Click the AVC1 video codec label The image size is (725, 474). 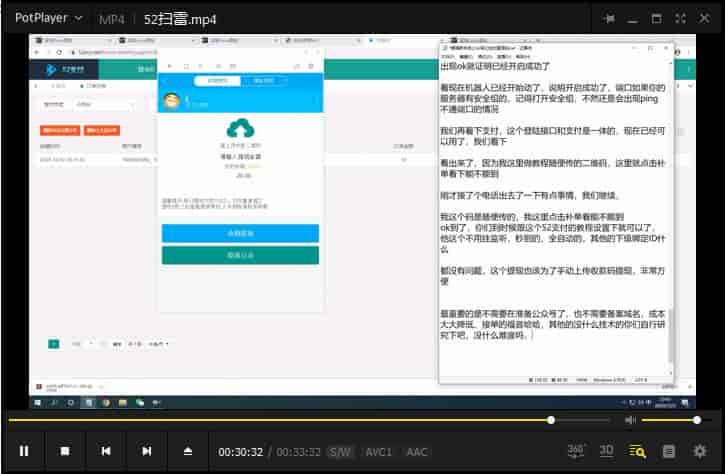[379, 452]
